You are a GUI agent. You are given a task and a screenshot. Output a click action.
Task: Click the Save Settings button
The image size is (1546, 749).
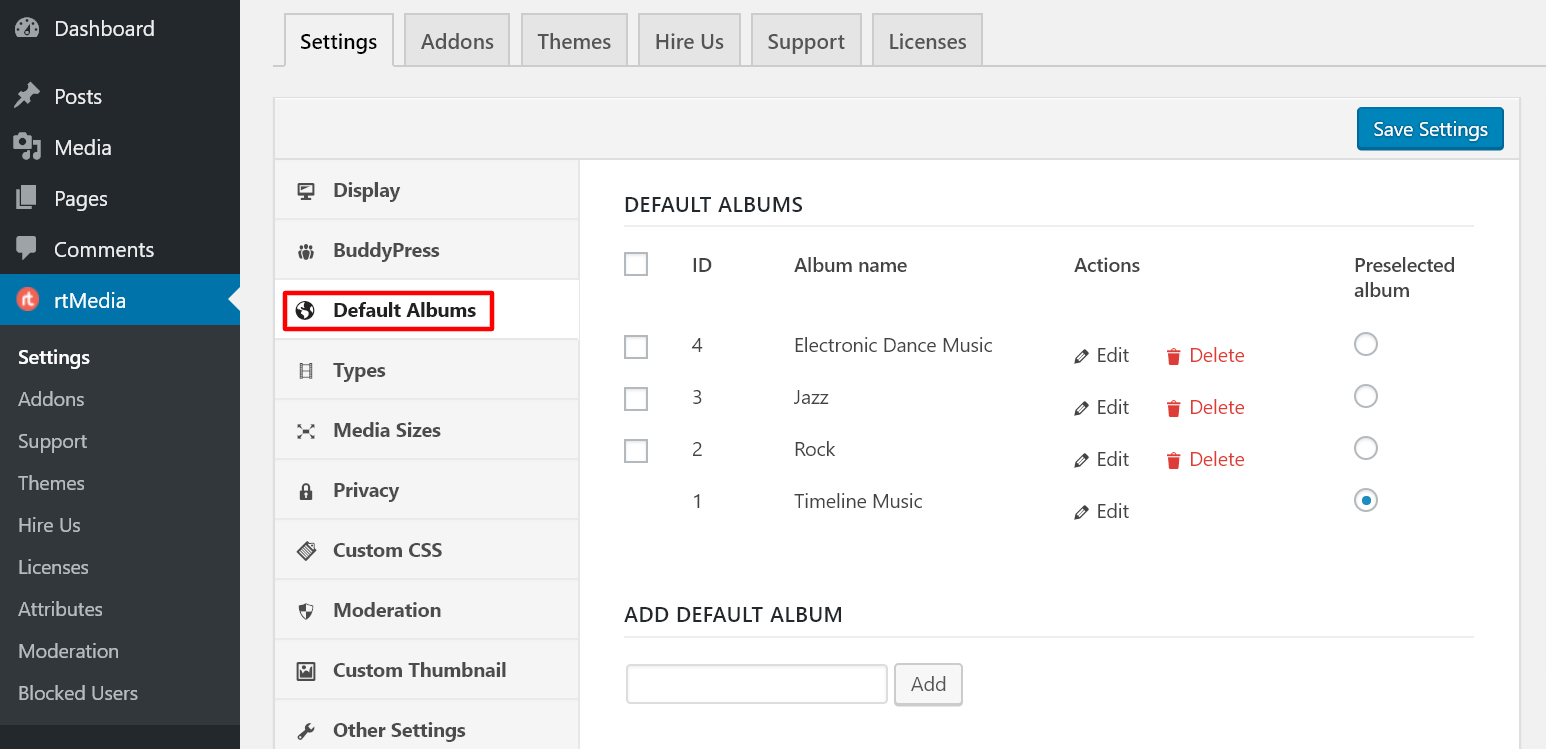[1430, 128]
